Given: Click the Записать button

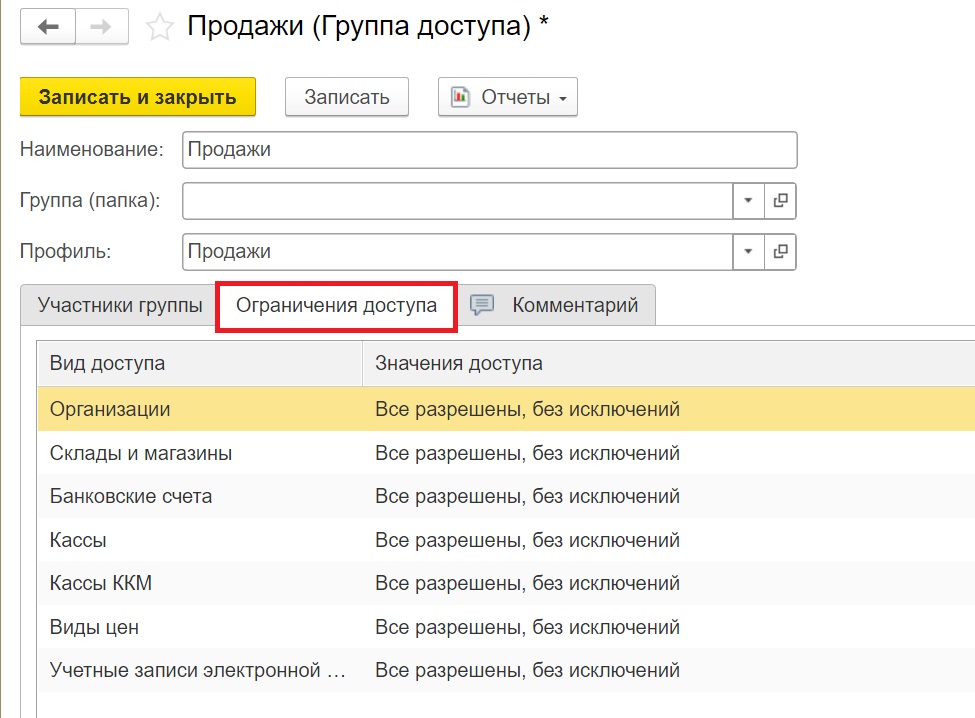Looking at the screenshot, I should (347, 97).
